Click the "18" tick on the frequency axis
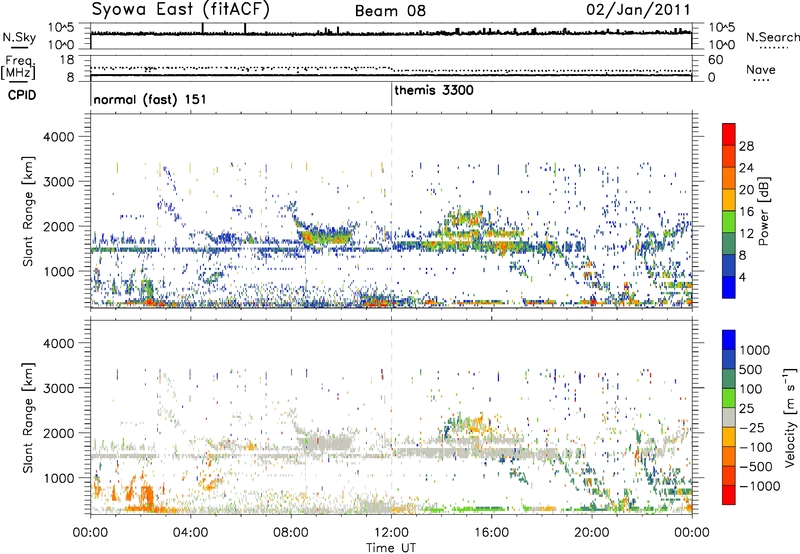Viewport: 800px width, 554px height. 66,60
